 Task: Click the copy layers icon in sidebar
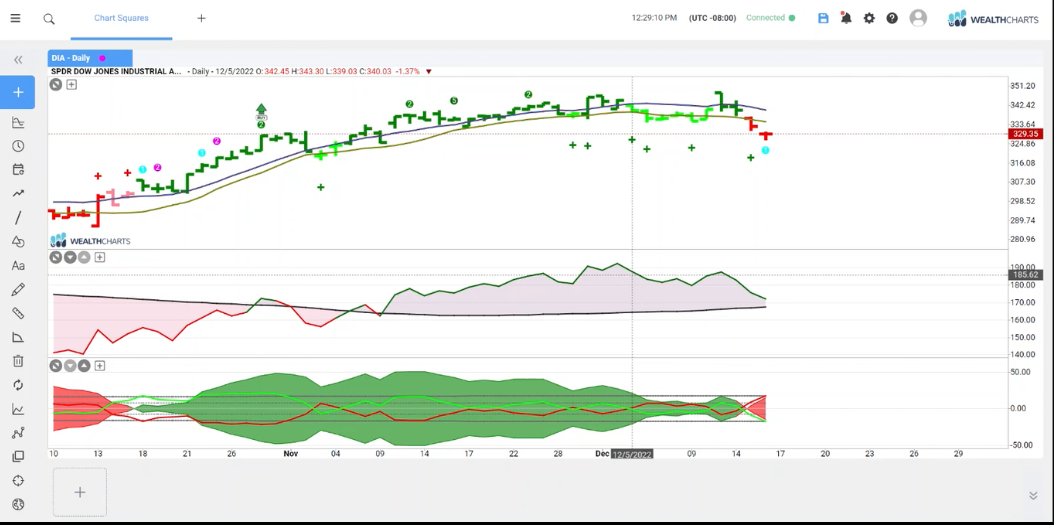tap(18, 457)
